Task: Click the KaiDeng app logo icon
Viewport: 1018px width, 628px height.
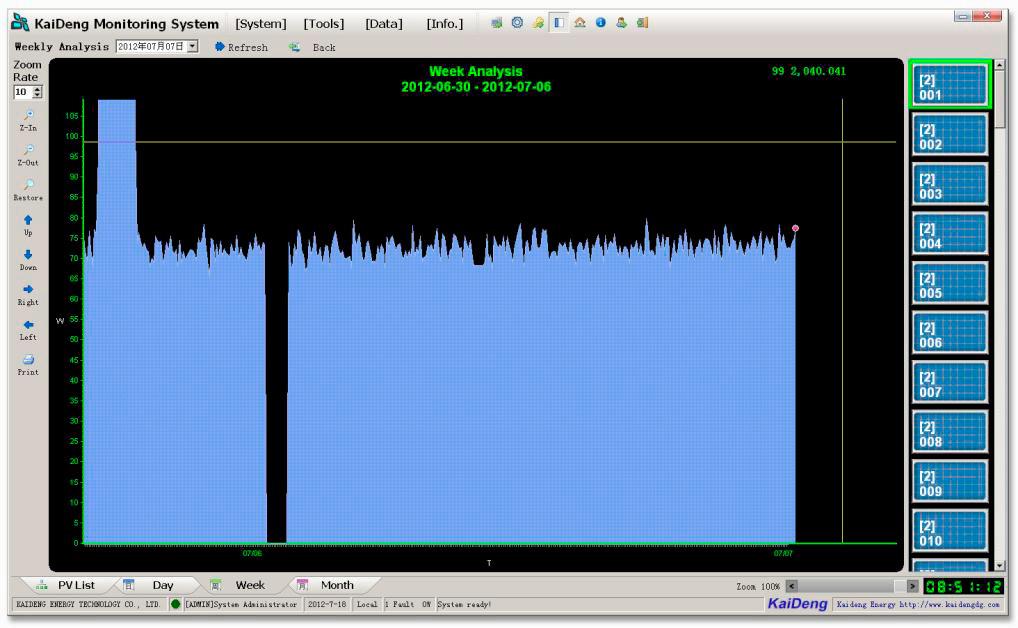Action: tap(20, 23)
